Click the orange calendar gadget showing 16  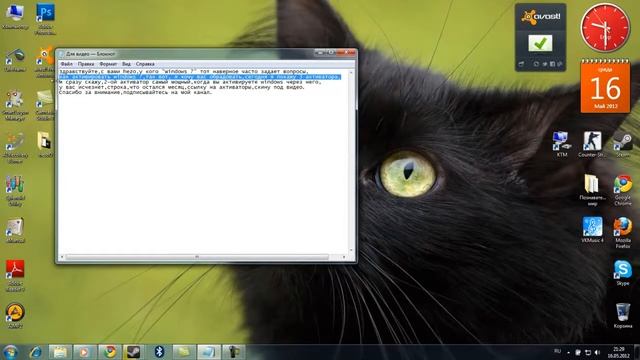point(605,87)
